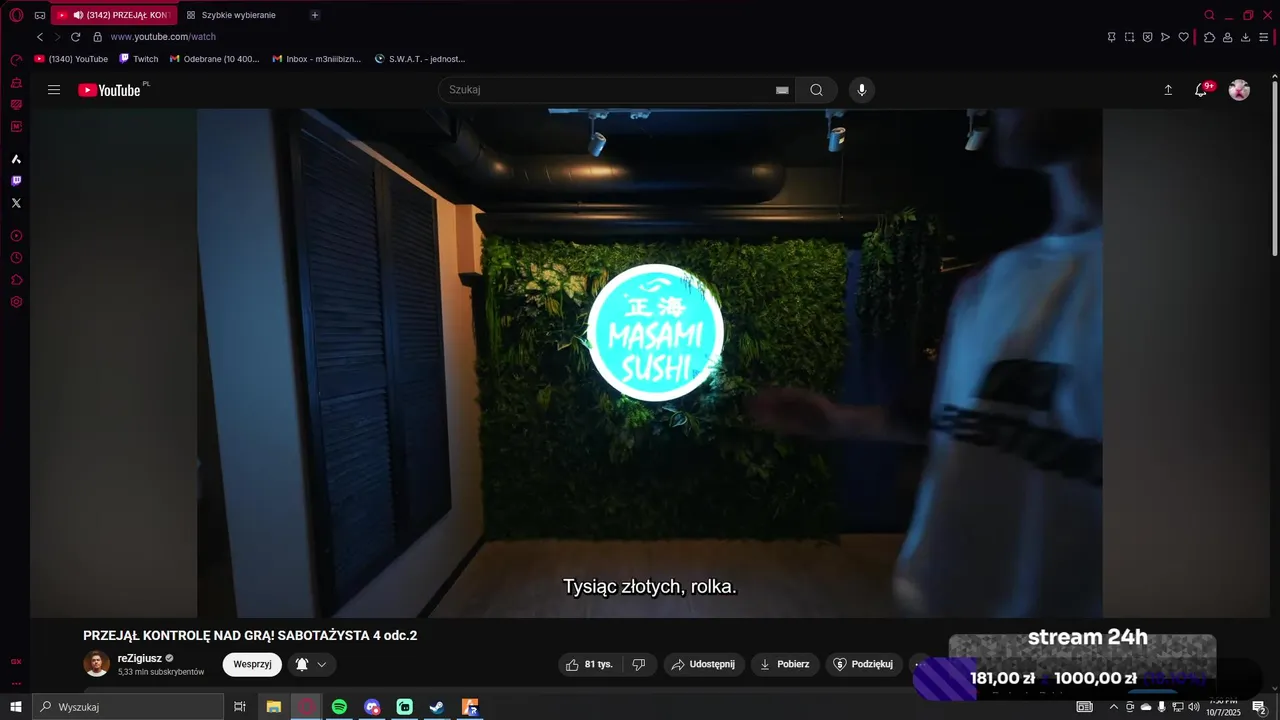Open Twitch in the Opera sidebar

(16, 181)
